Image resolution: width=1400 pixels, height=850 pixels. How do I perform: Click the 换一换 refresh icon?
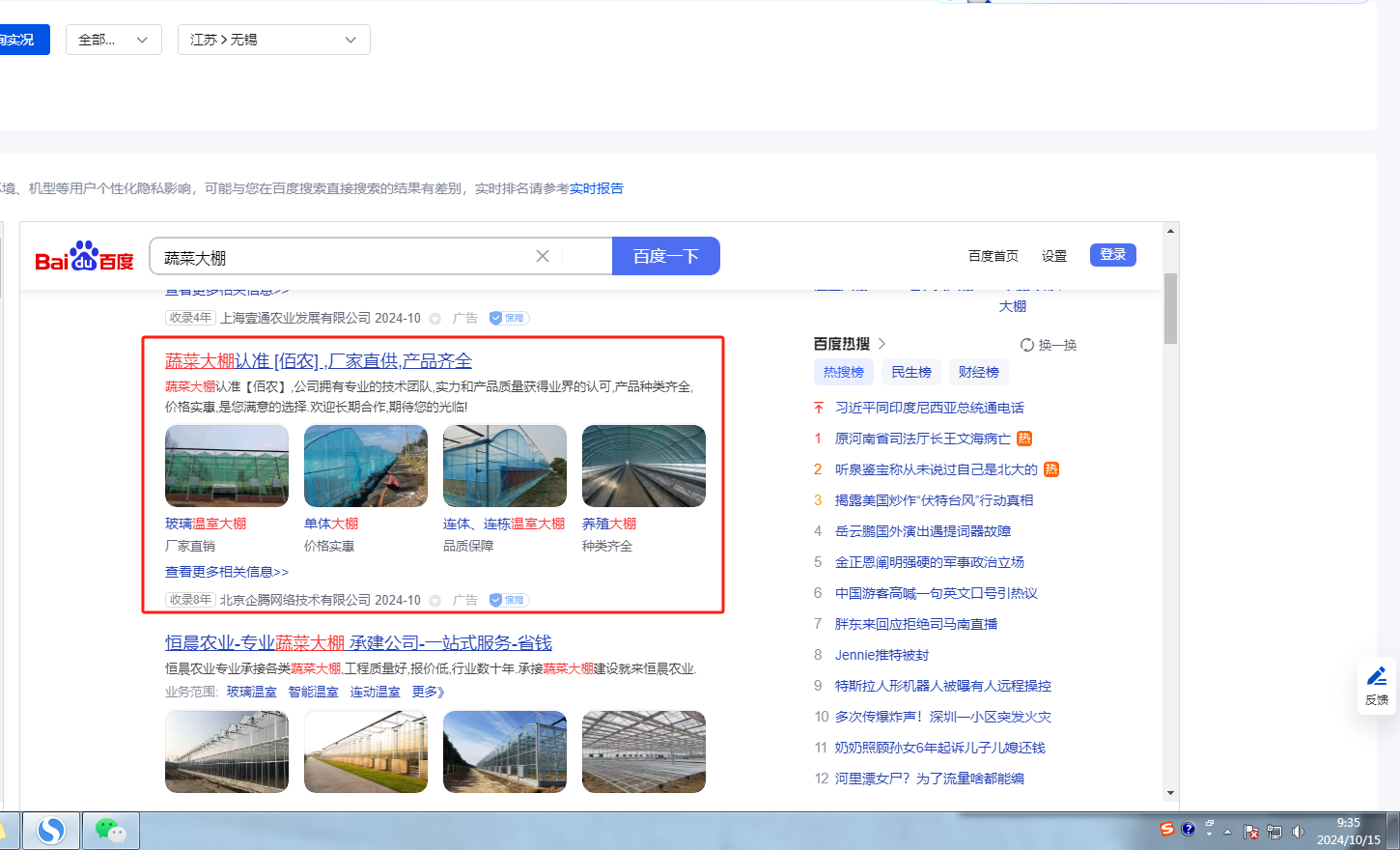(x=1027, y=345)
